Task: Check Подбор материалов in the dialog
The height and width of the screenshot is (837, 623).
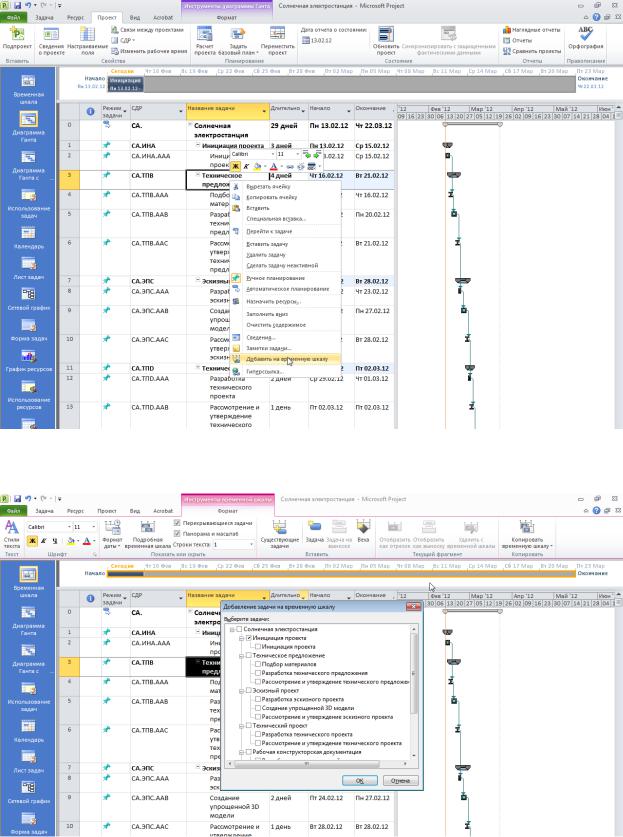Action: (258, 665)
